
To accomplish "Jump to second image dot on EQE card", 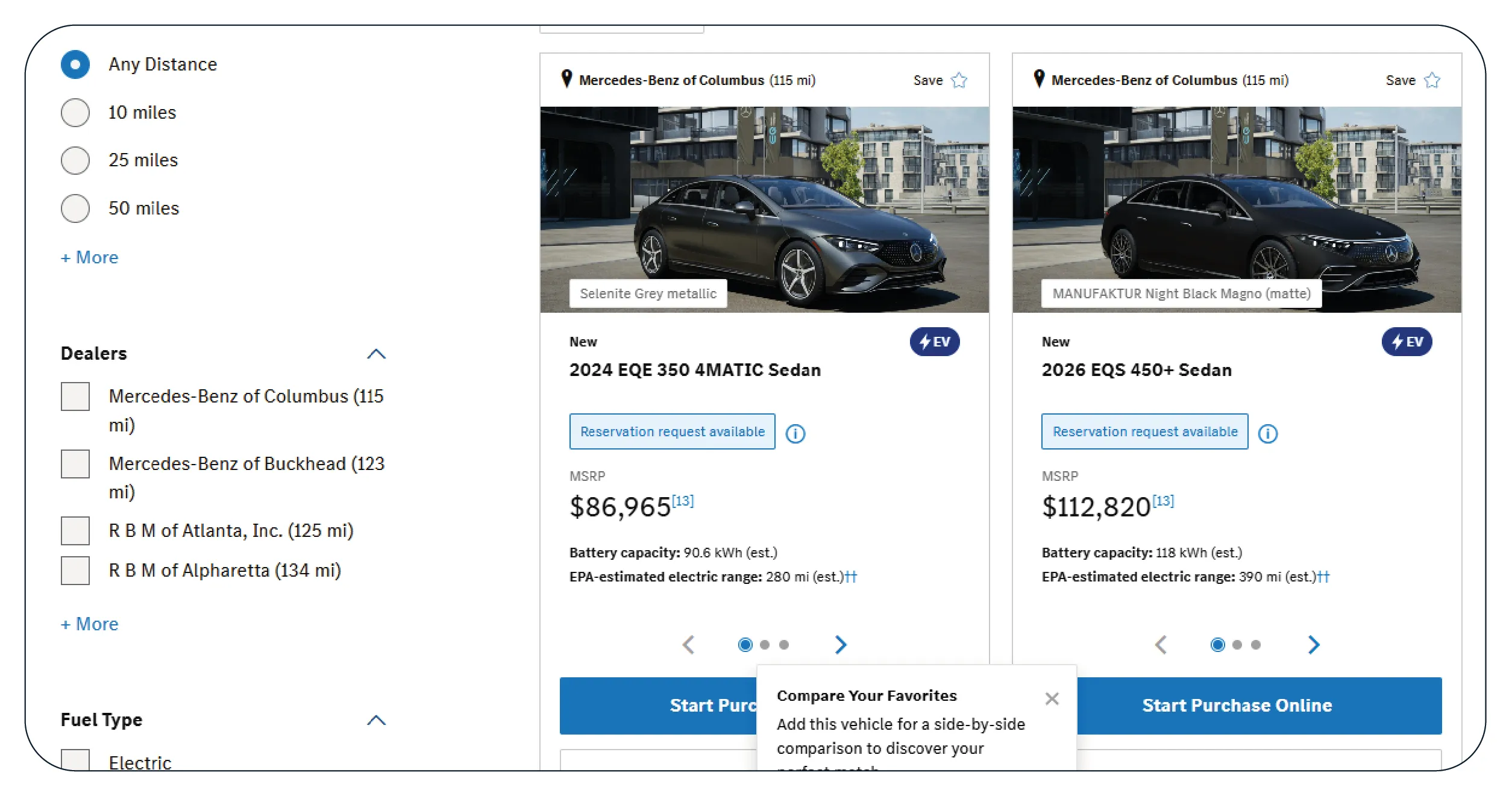I will 765,645.
